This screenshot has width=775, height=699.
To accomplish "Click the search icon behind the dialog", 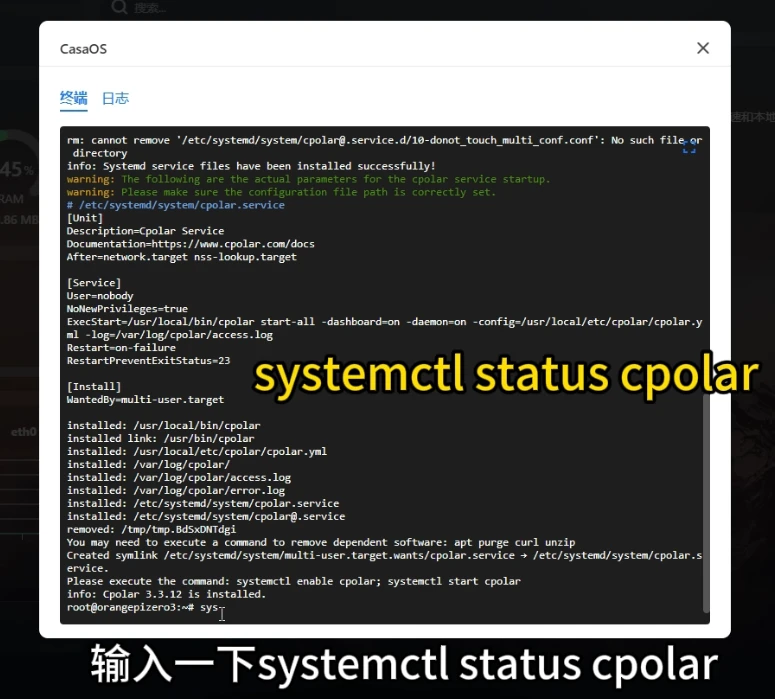I will [119, 7].
